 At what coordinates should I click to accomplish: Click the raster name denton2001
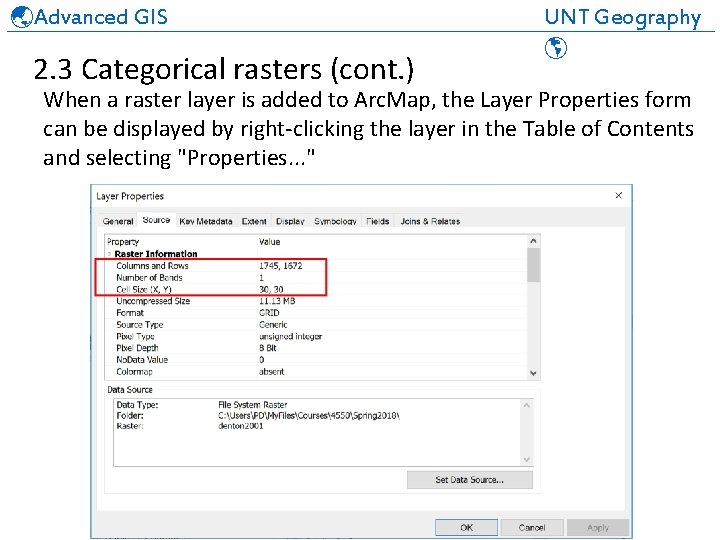click(241, 426)
